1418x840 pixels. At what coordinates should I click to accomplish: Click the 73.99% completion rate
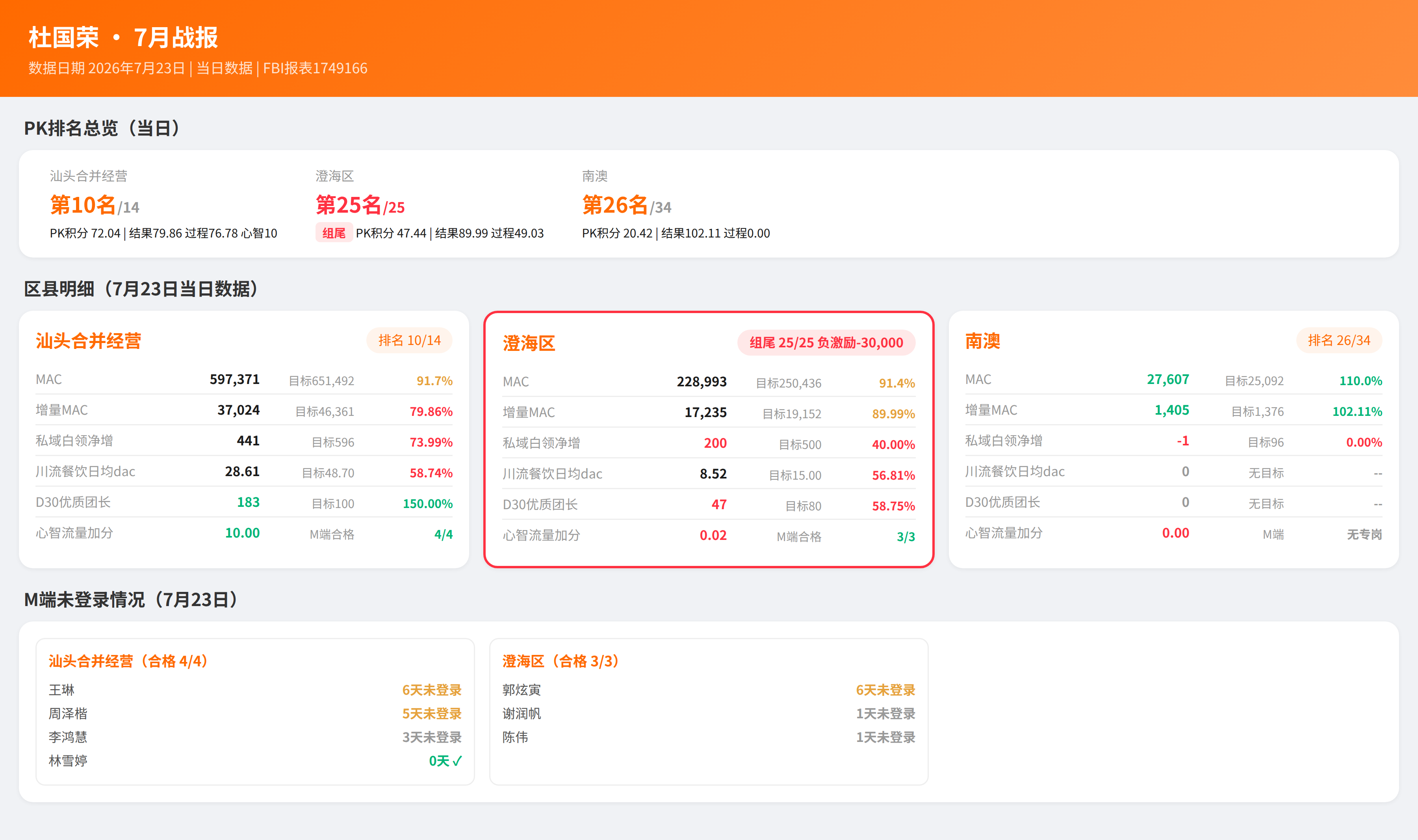[431, 442]
